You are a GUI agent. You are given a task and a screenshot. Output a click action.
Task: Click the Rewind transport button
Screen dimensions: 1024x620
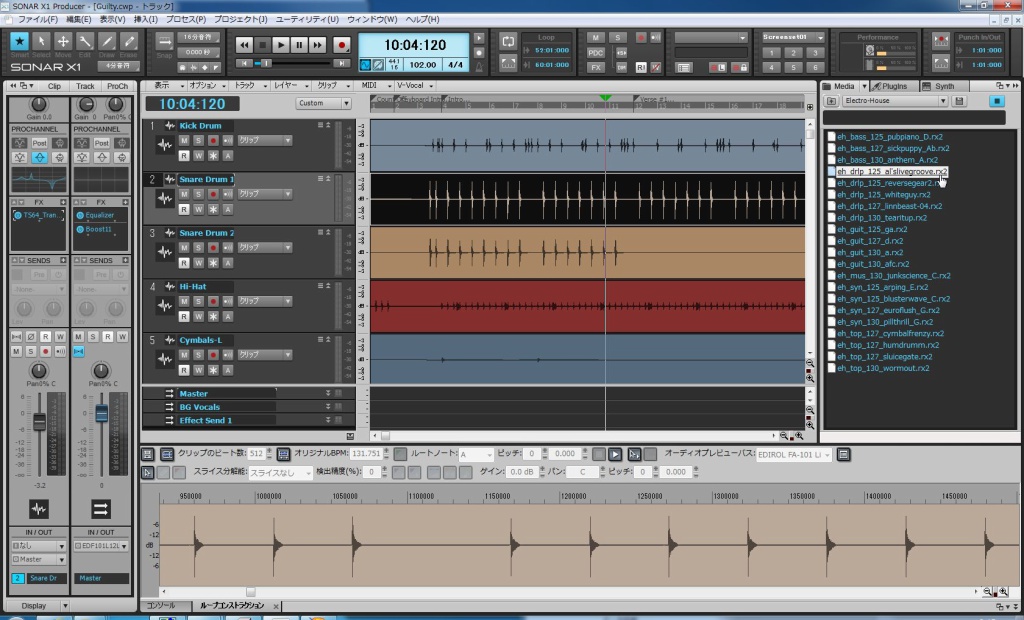point(244,44)
